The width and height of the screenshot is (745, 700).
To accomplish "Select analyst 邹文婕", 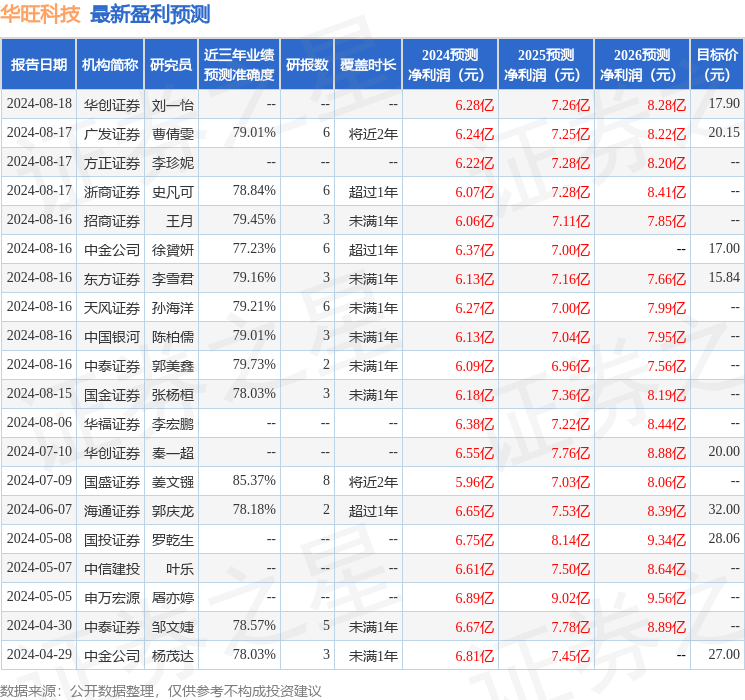I will 172,627.
